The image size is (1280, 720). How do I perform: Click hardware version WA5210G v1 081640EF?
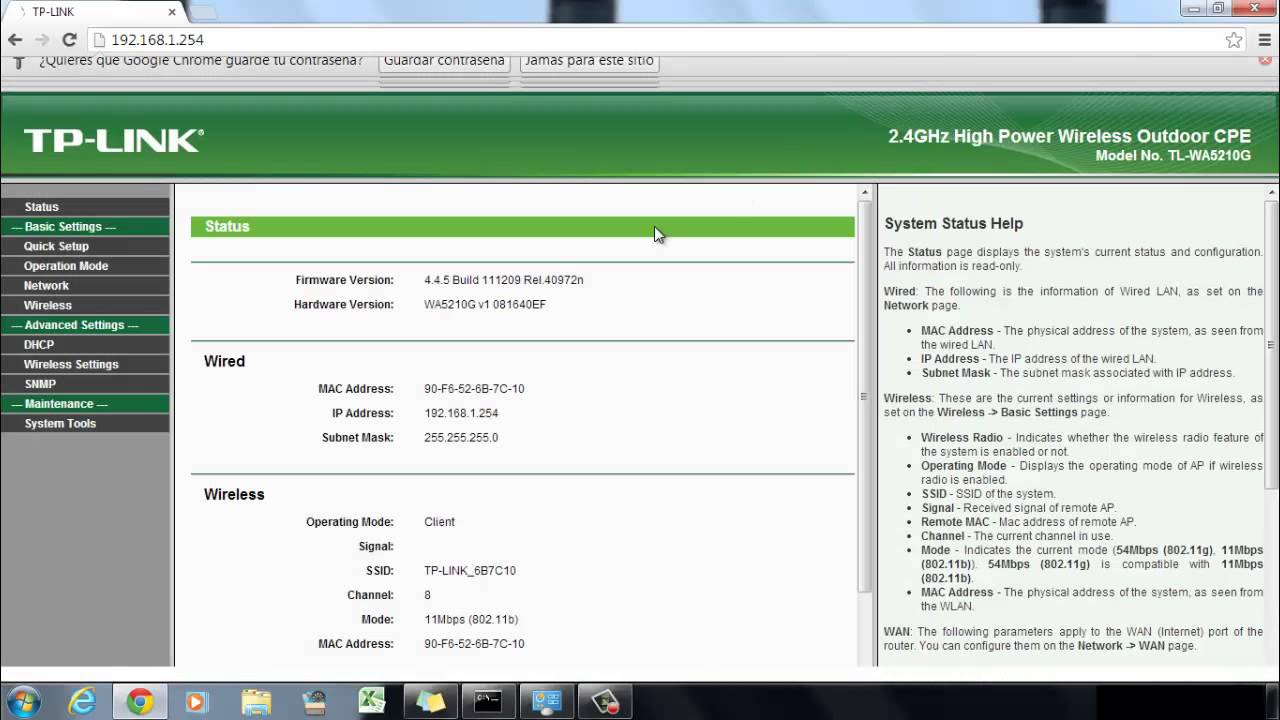pyautogui.click(x=485, y=304)
